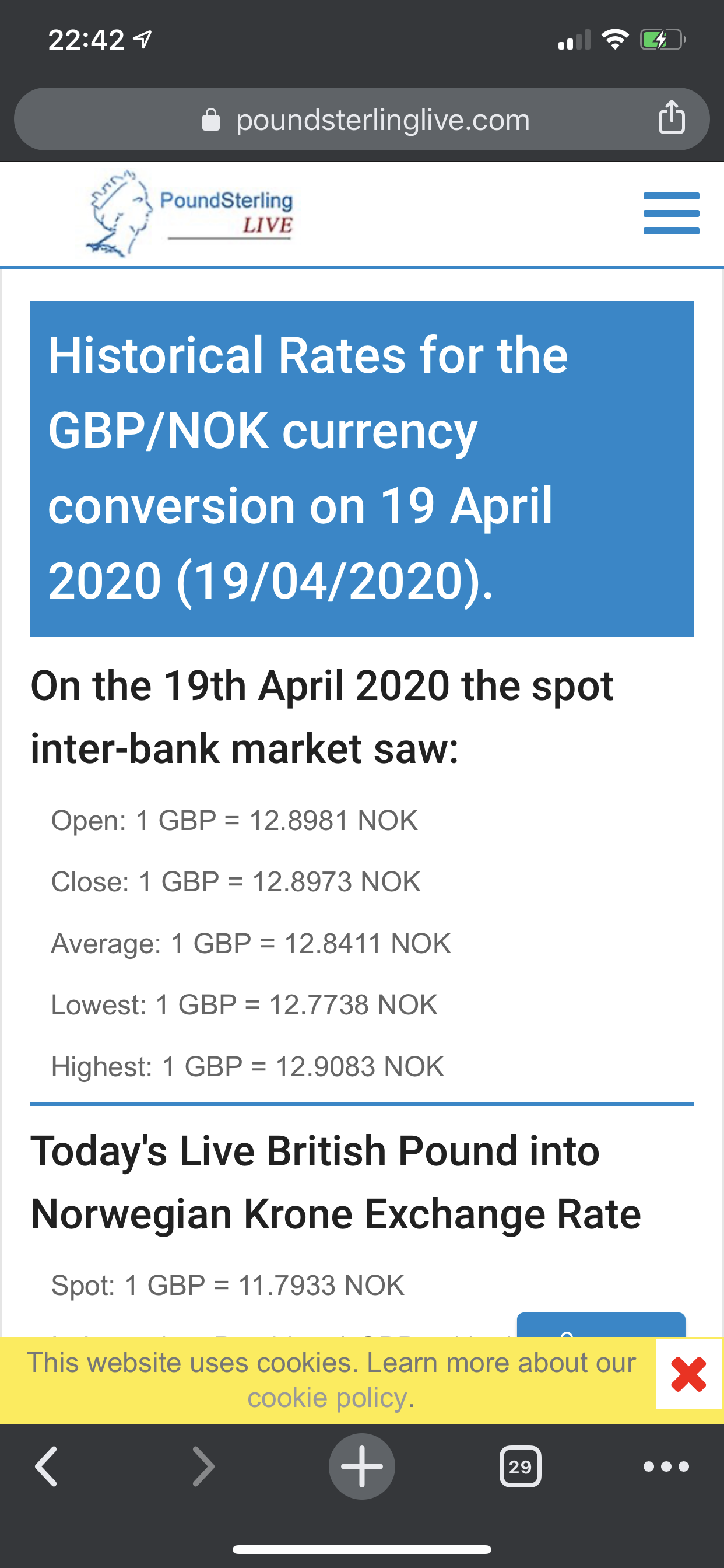The height and width of the screenshot is (1568, 724).
Task: Open the browser three-dot more menu
Action: coord(666,1466)
